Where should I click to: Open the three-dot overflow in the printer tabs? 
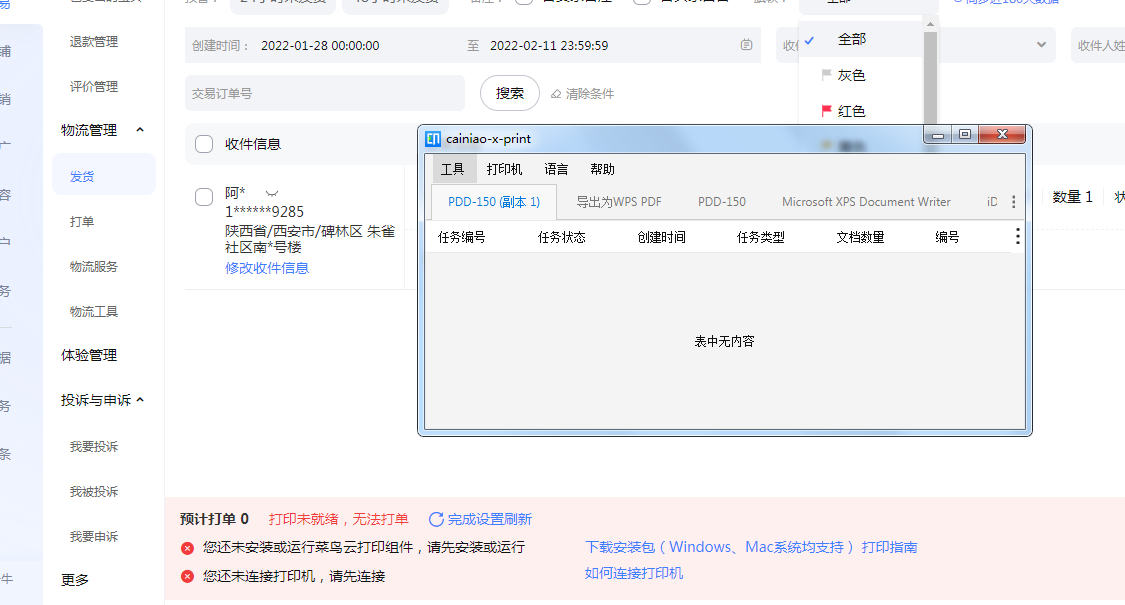[1013, 202]
